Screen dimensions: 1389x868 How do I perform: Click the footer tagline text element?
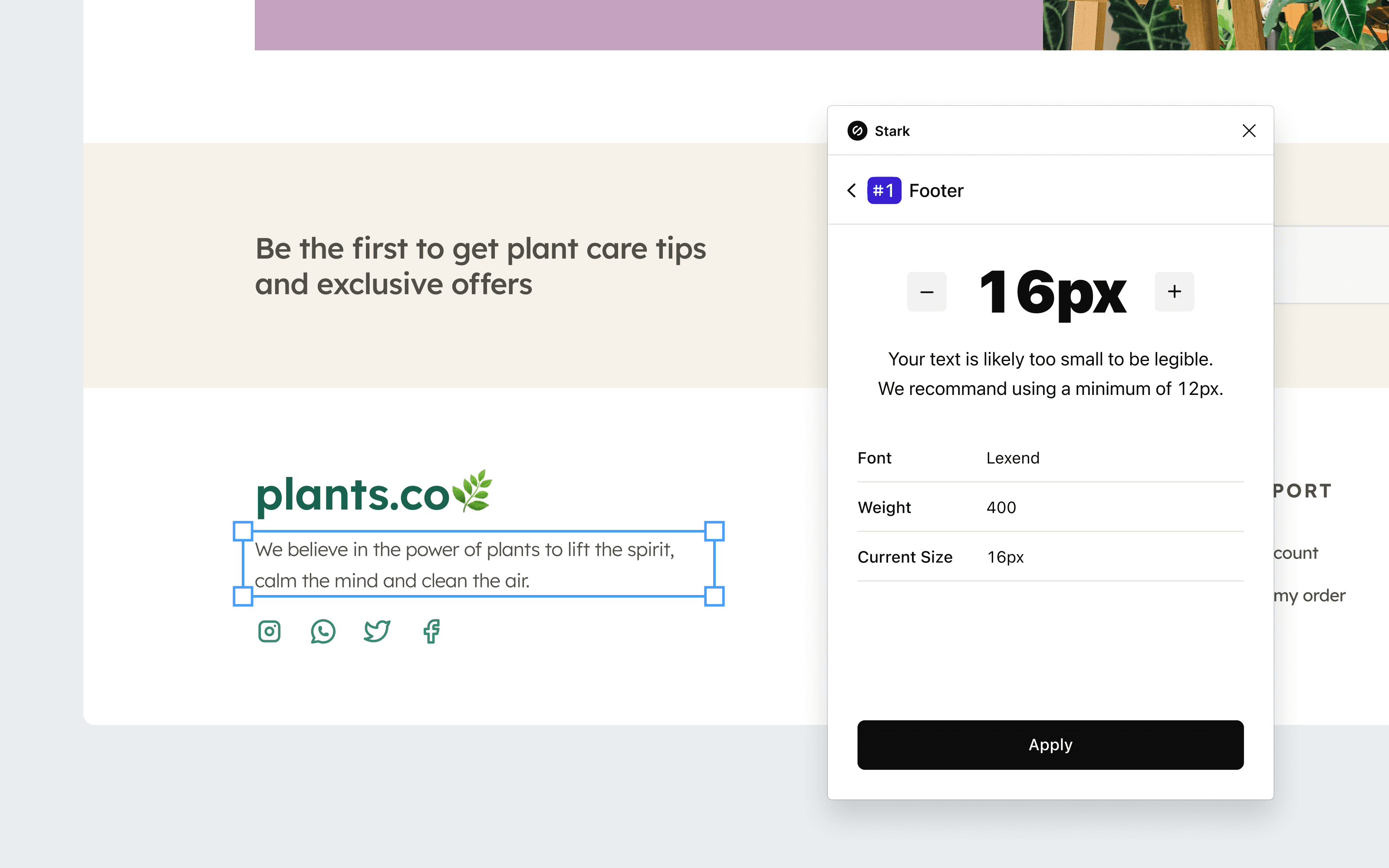pos(480,563)
